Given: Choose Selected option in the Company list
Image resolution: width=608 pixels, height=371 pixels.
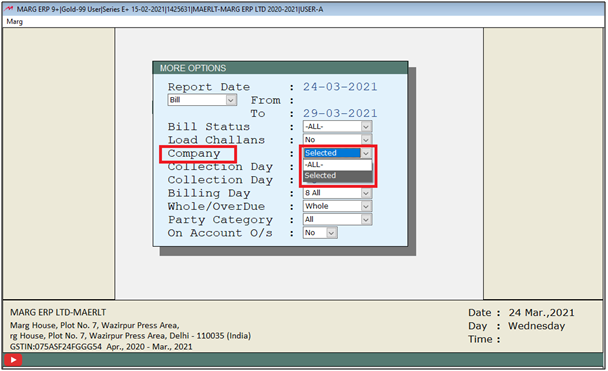Looking at the screenshot, I should pyautogui.click(x=337, y=176).
